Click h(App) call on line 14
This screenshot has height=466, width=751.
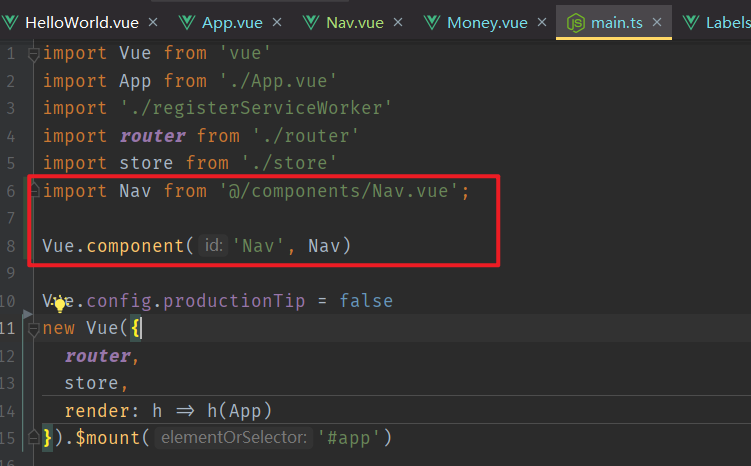[239, 411]
